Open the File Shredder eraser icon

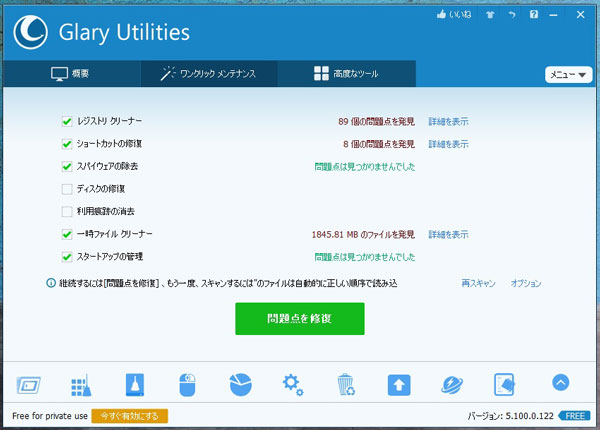click(504, 384)
